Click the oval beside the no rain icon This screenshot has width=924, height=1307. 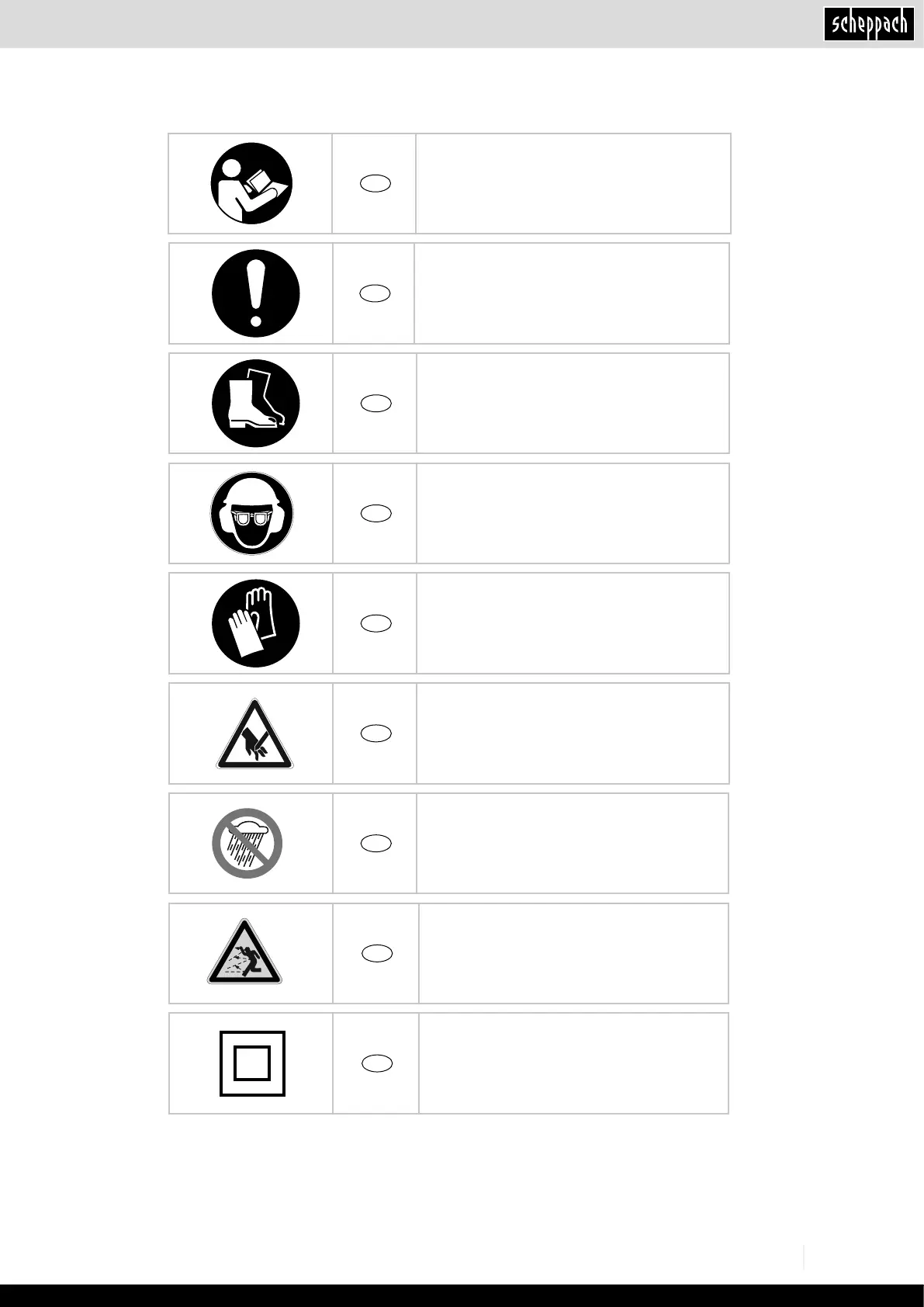[x=375, y=844]
